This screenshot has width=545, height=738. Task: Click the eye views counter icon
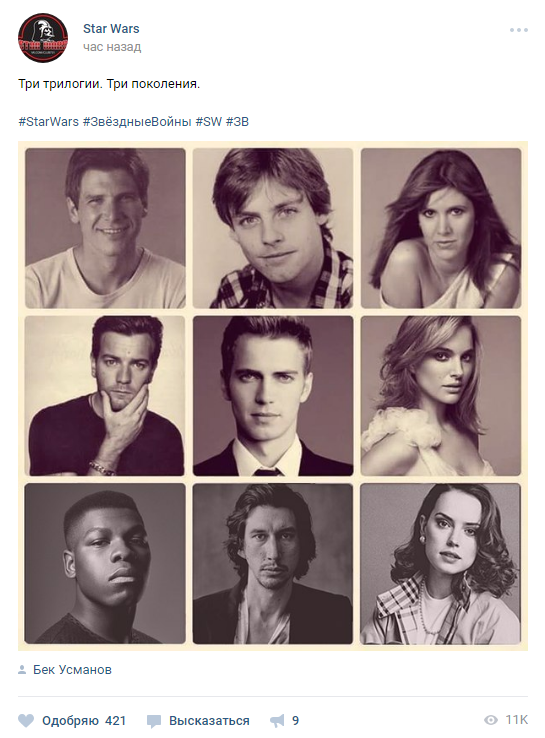coord(491,720)
